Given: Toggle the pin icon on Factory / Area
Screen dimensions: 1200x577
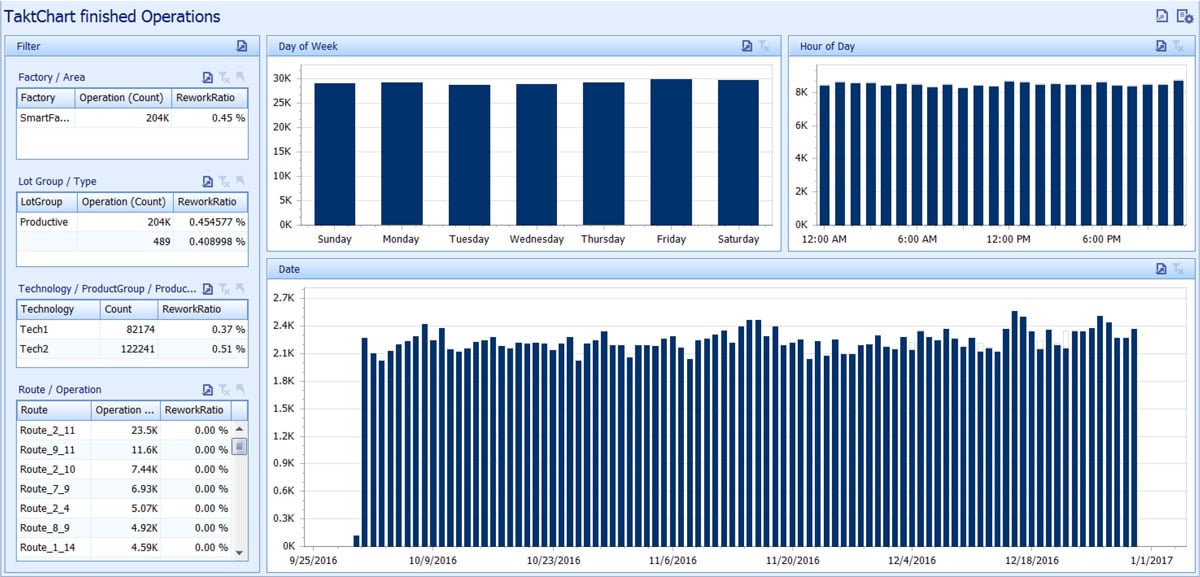Looking at the screenshot, I should (240, 77).
